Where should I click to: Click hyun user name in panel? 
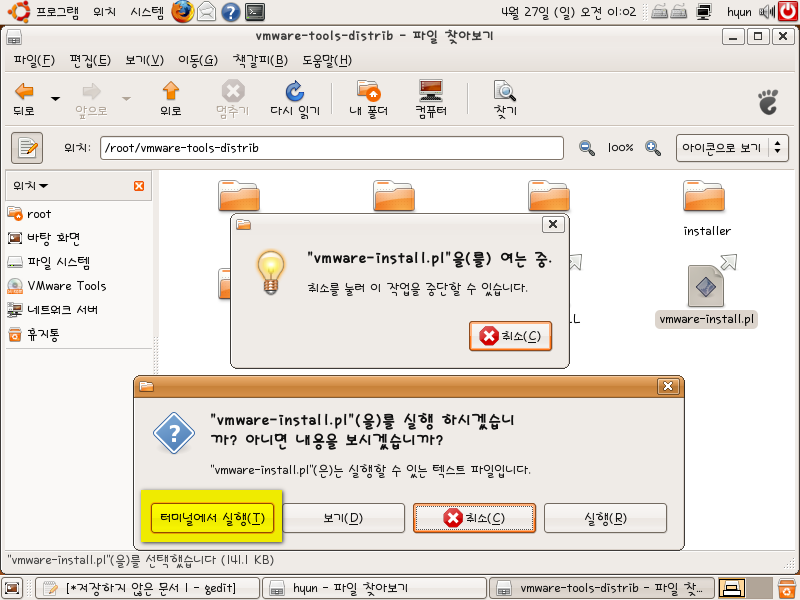[x=739, y=12]
